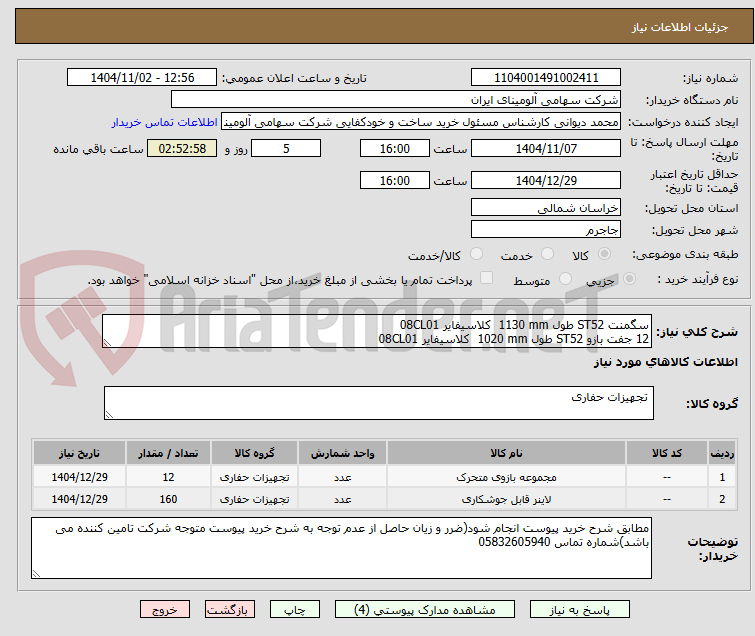
Task: Select the خدمت radio button
Action: tap(547, 254)
